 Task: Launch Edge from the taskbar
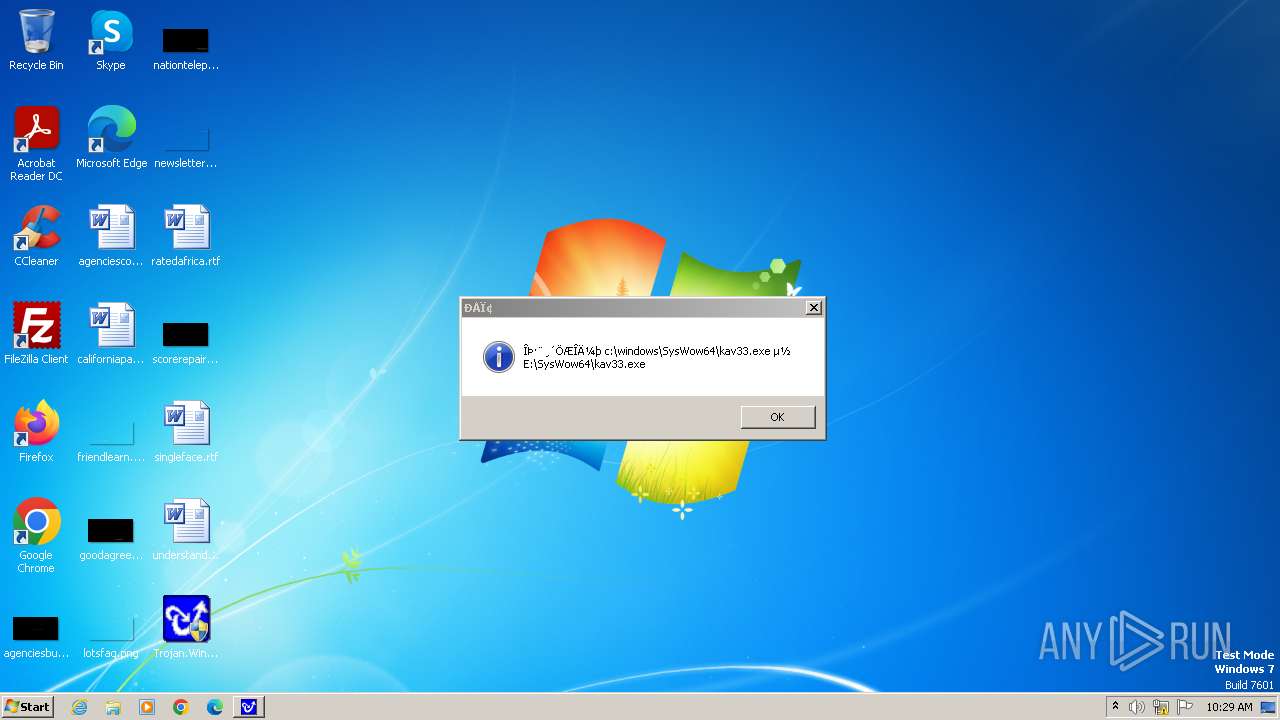pos(215,707)
